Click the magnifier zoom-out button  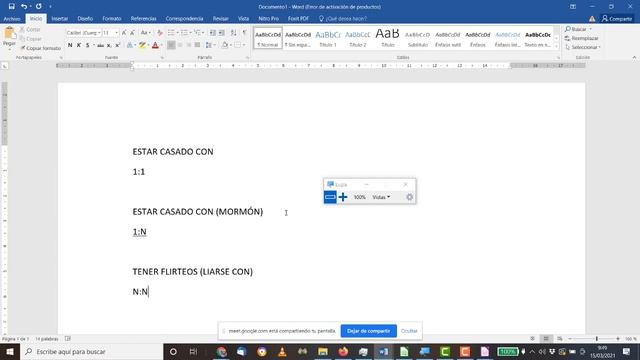point(330,197)
